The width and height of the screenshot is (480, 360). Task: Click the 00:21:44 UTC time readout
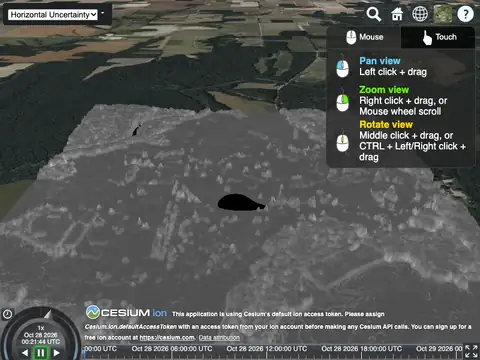click(41, 342)
